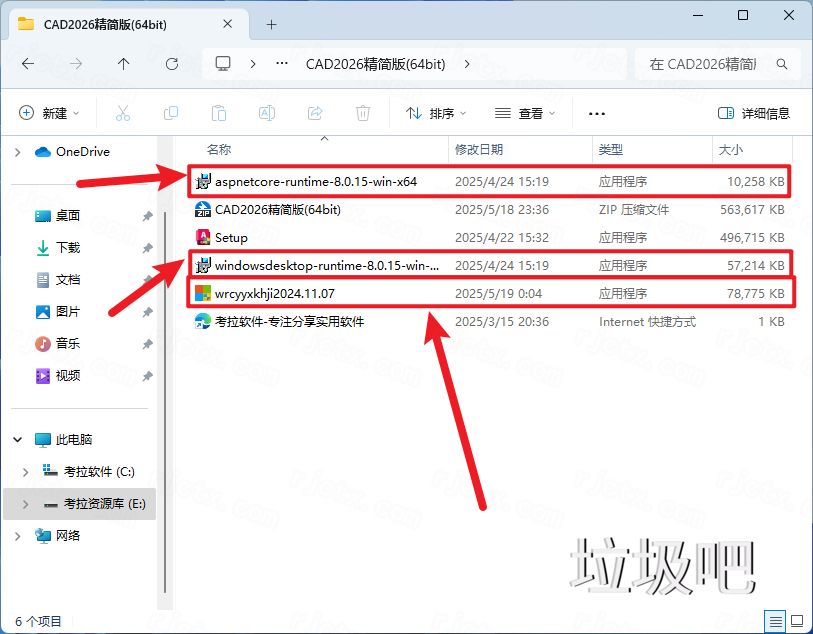Select the Cut icon in the toolbar

coord(123,113)
